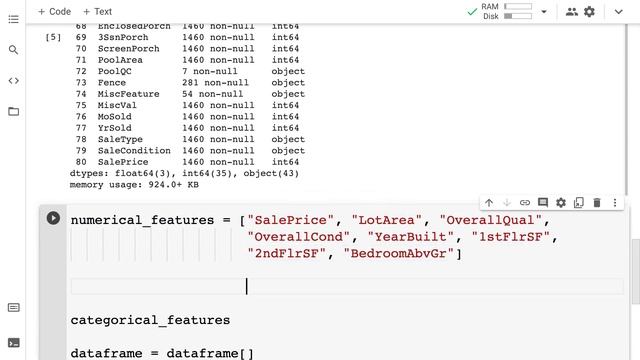Add a new Code cell
640x360 pixels.
point(54,11)
